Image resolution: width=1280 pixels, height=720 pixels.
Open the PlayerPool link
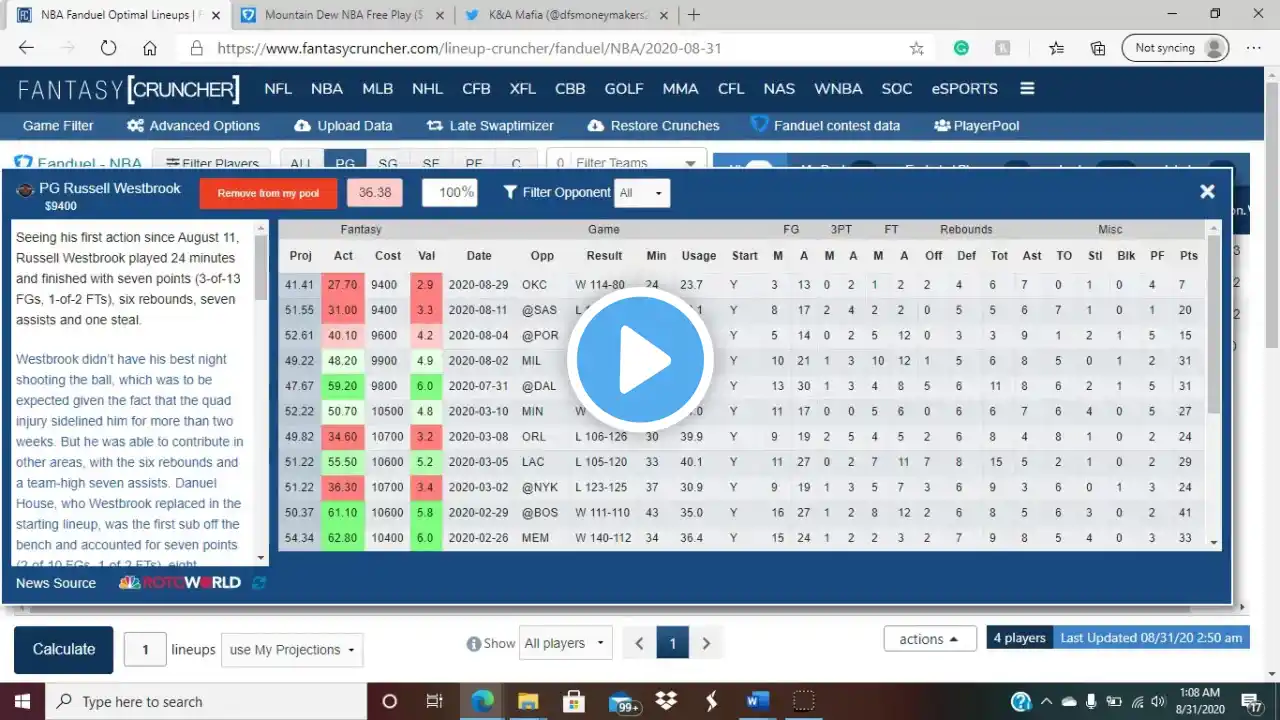[x=976, y=126]
